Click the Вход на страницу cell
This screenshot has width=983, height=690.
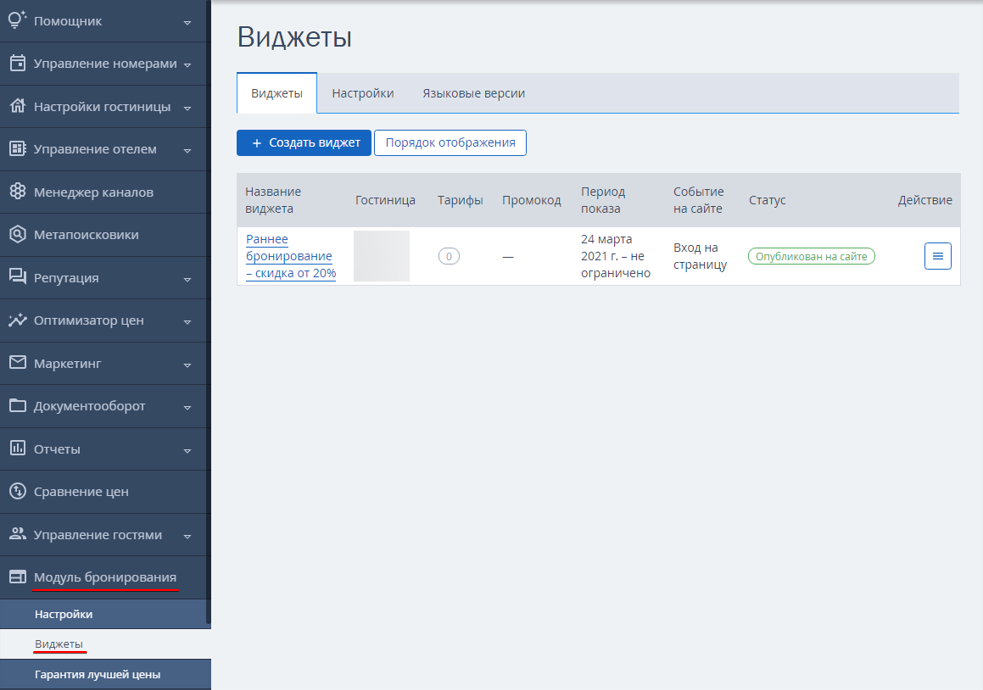(x=700, y=256)
